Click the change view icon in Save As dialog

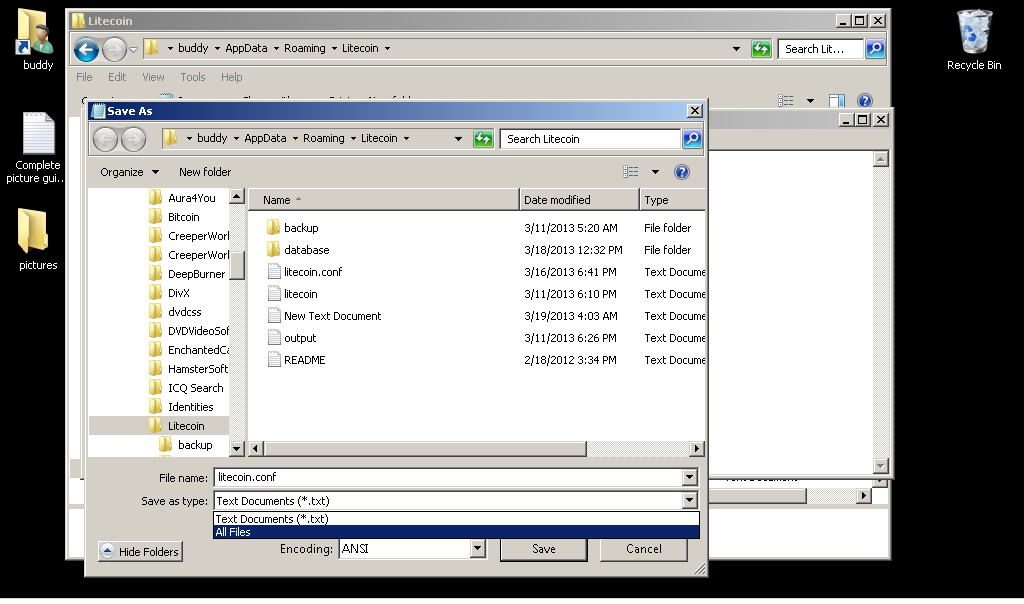point(630,172)
